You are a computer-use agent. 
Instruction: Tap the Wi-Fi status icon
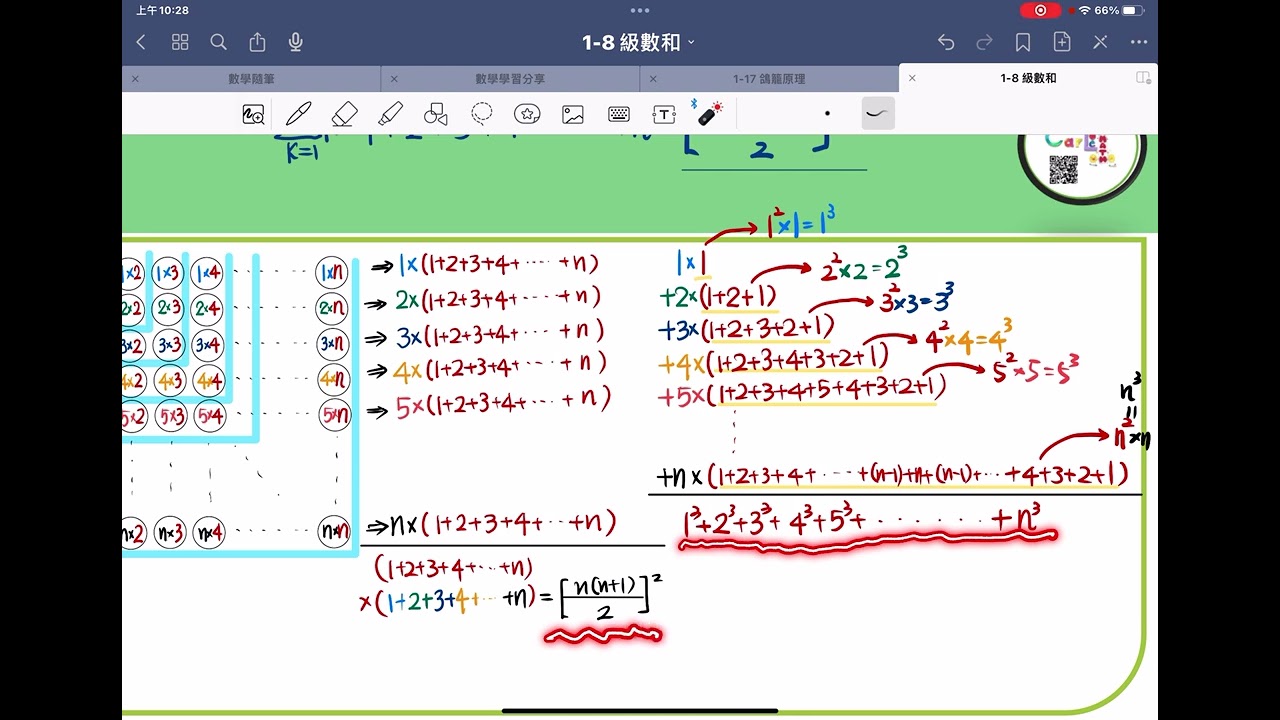coord(1084,10)
